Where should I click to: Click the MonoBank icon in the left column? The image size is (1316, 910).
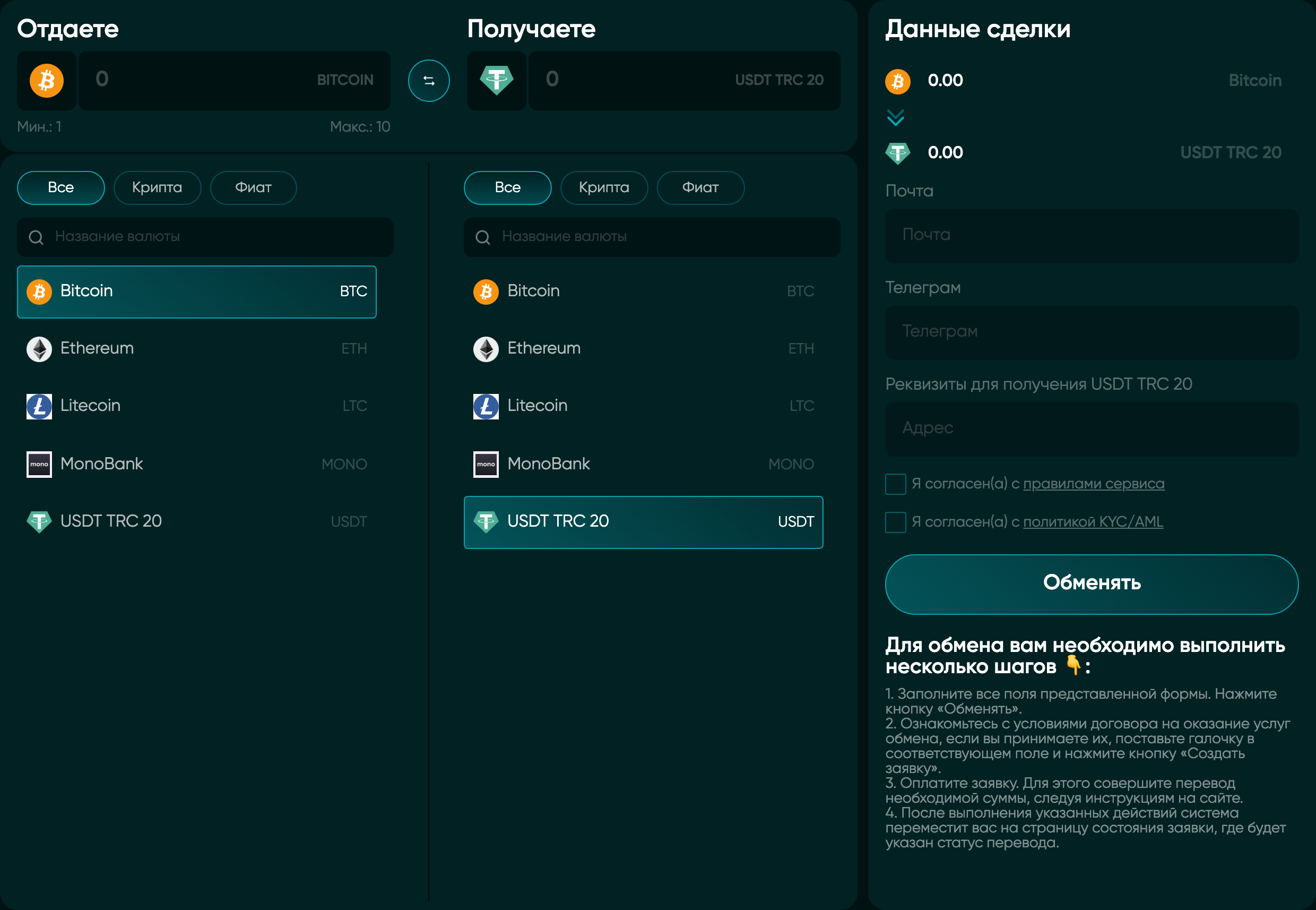38,464
